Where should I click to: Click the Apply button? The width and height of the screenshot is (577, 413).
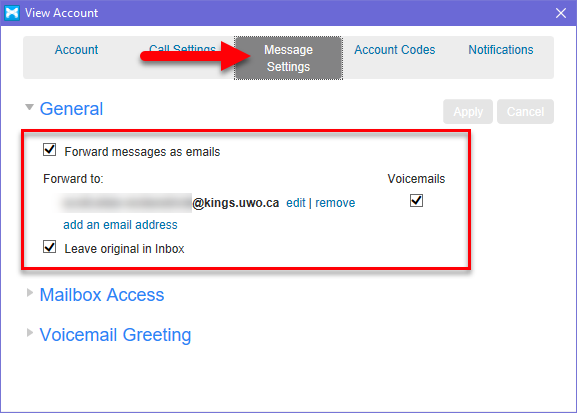tap(468, 112)
